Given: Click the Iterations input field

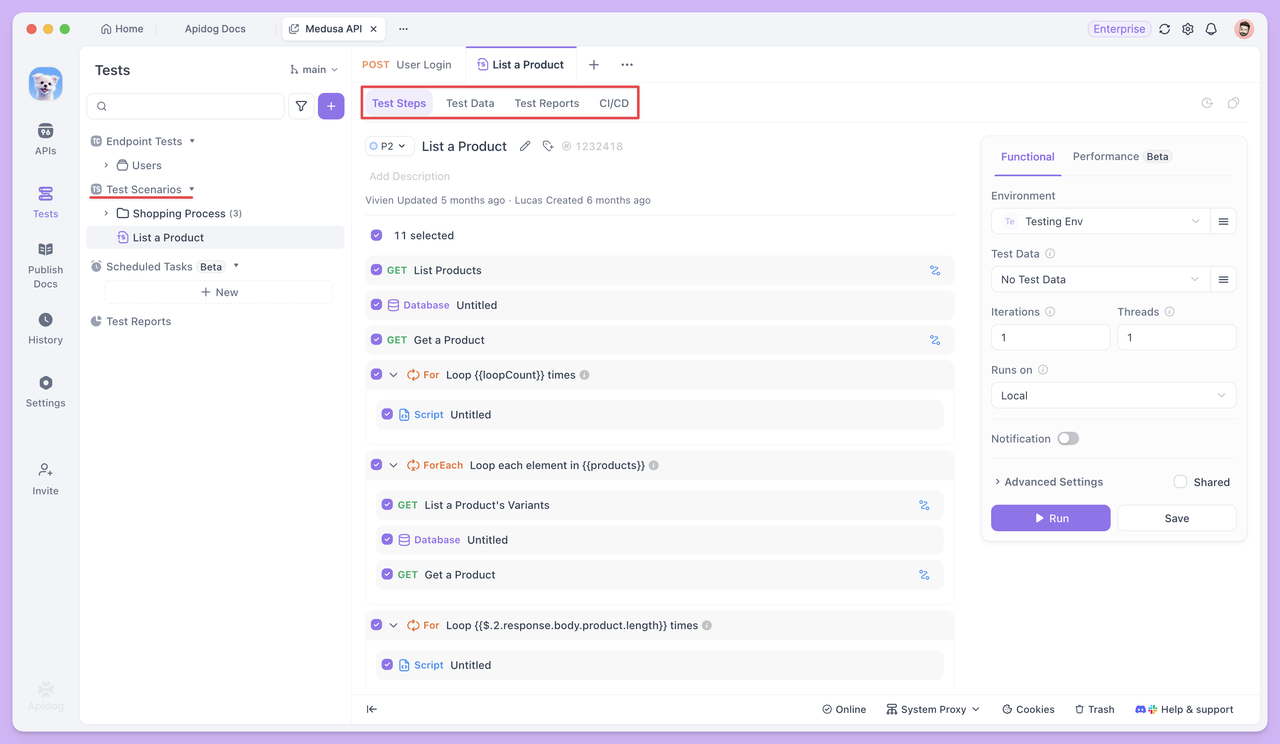Looking at the screenshot, I should 1050,338.
